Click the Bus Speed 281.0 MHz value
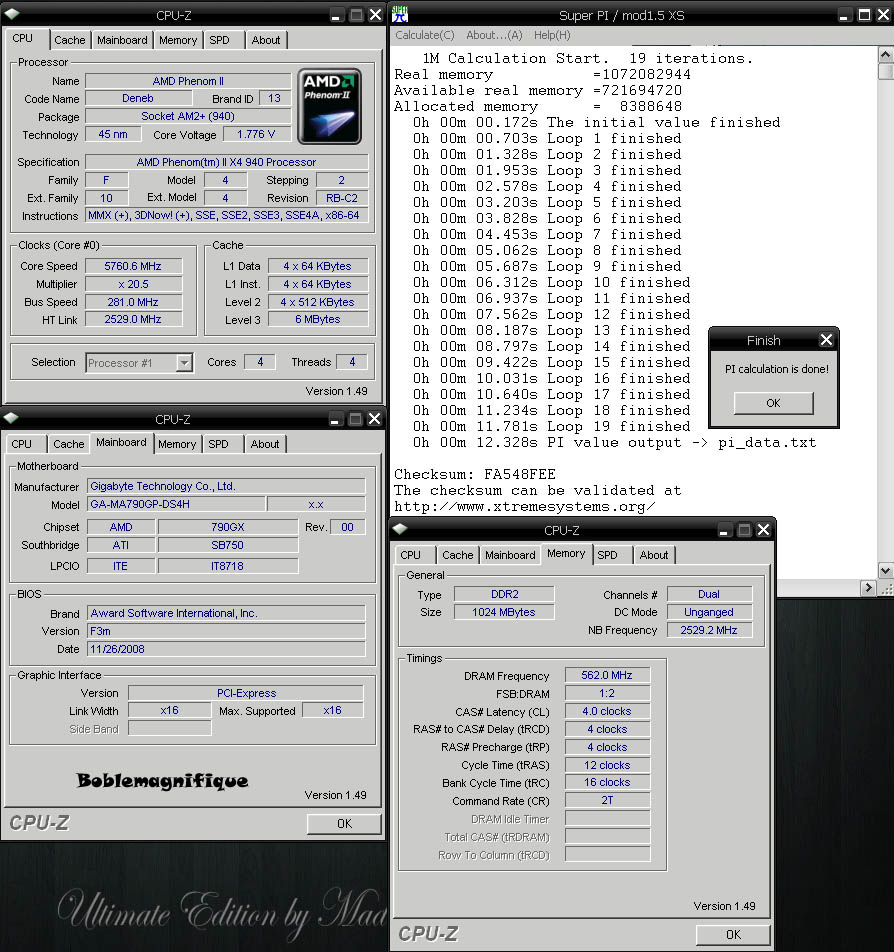The height and width of the screenshot is (952, 894). 134,302
